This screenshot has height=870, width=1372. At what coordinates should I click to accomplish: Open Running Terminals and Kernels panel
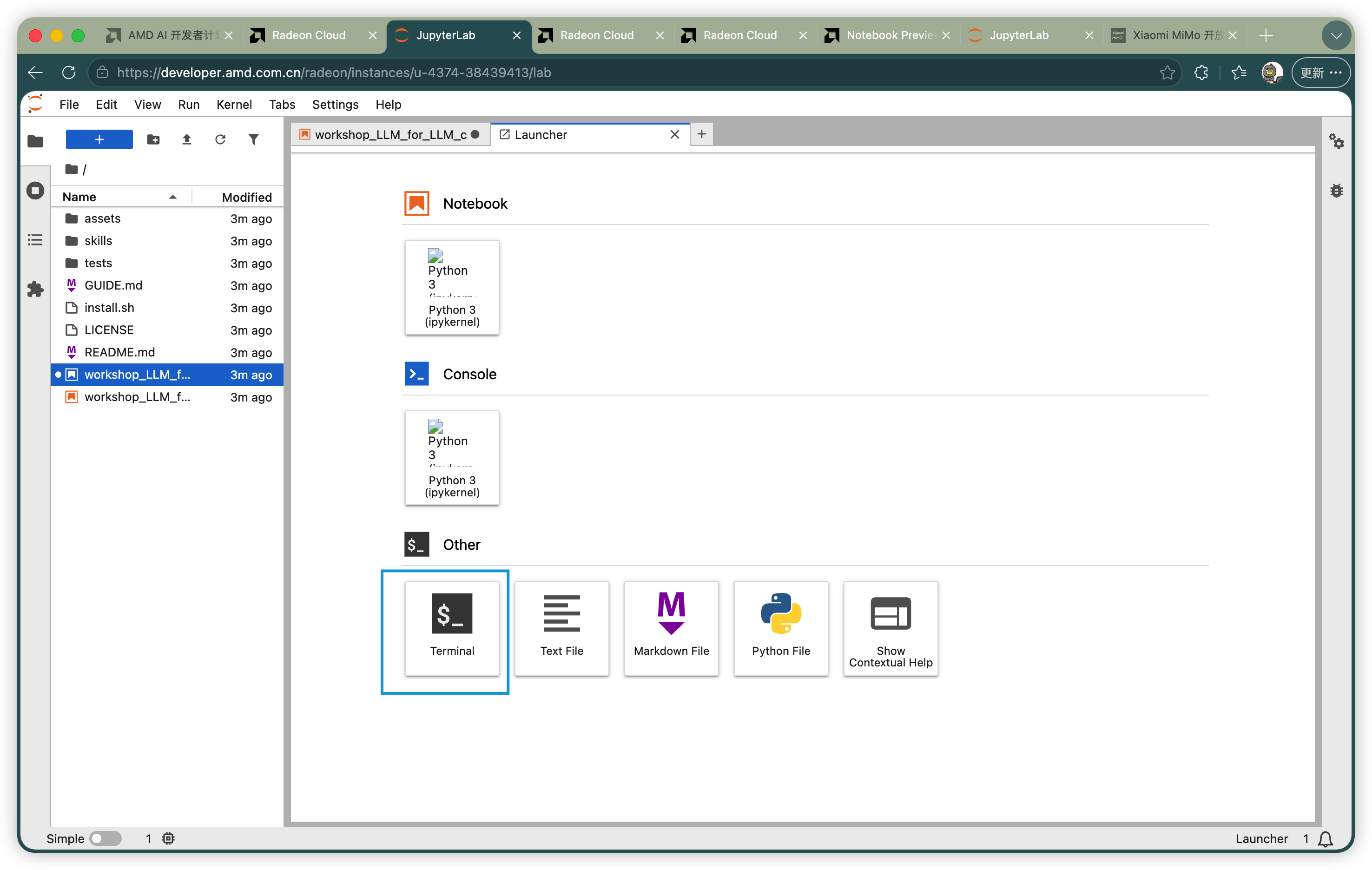click(35, 190)
